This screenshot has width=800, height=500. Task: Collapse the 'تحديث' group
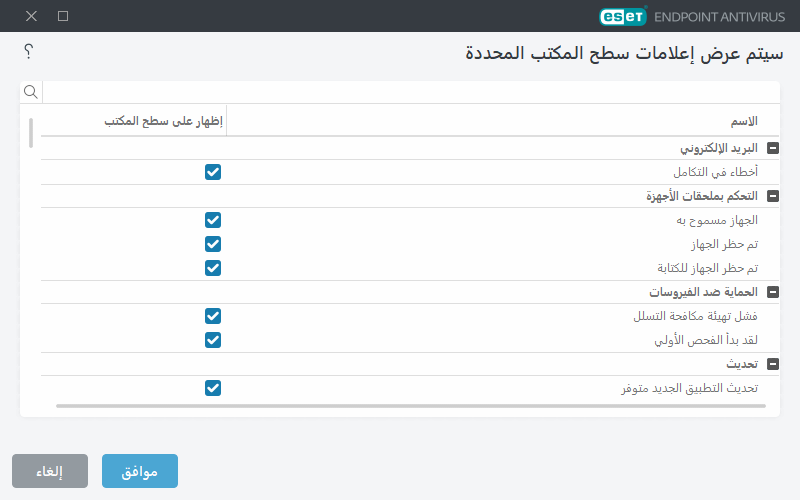[773, 364]
